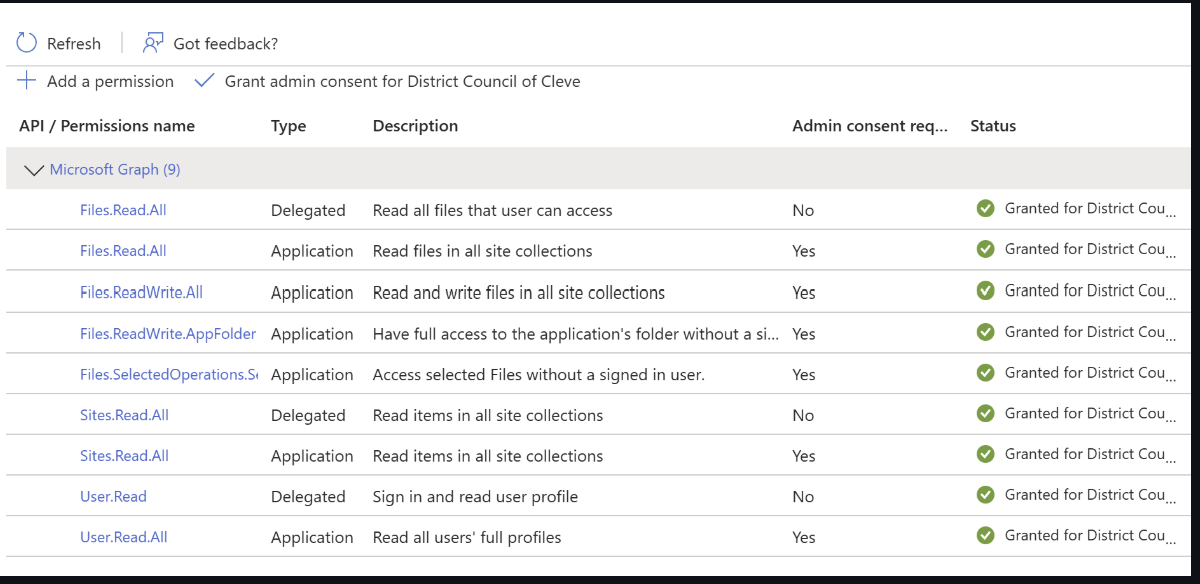This screenshot has width=1200, height=584.
Task: Open the application Sites.Read.All permission
Action: coord(124,456)
